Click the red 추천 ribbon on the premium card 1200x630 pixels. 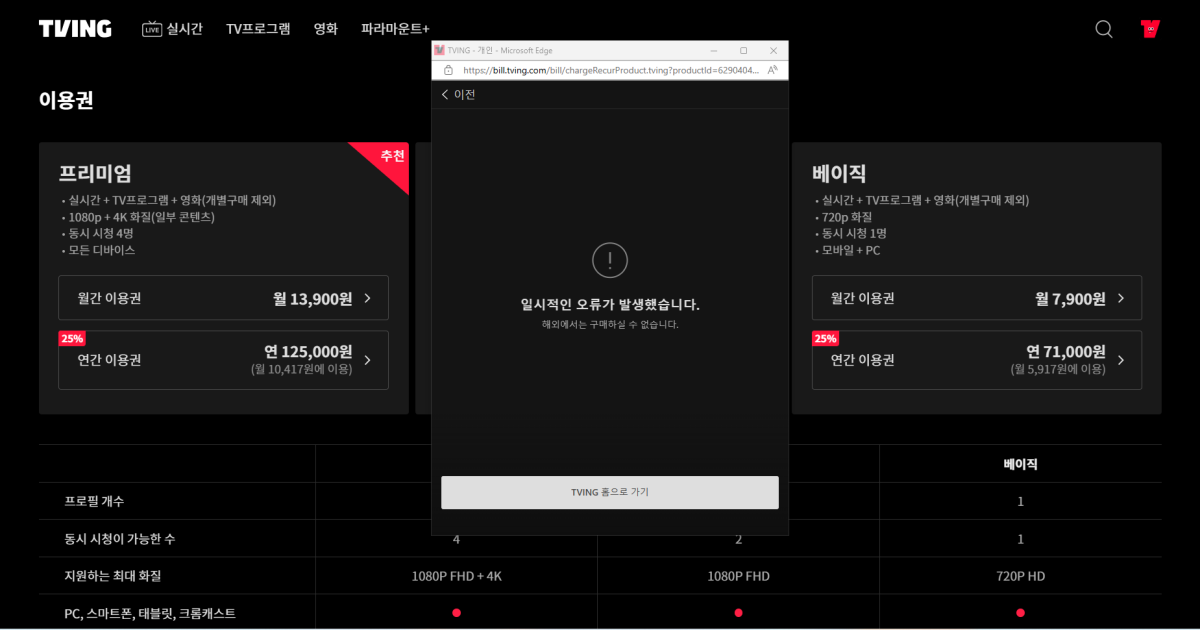point(390,158)
